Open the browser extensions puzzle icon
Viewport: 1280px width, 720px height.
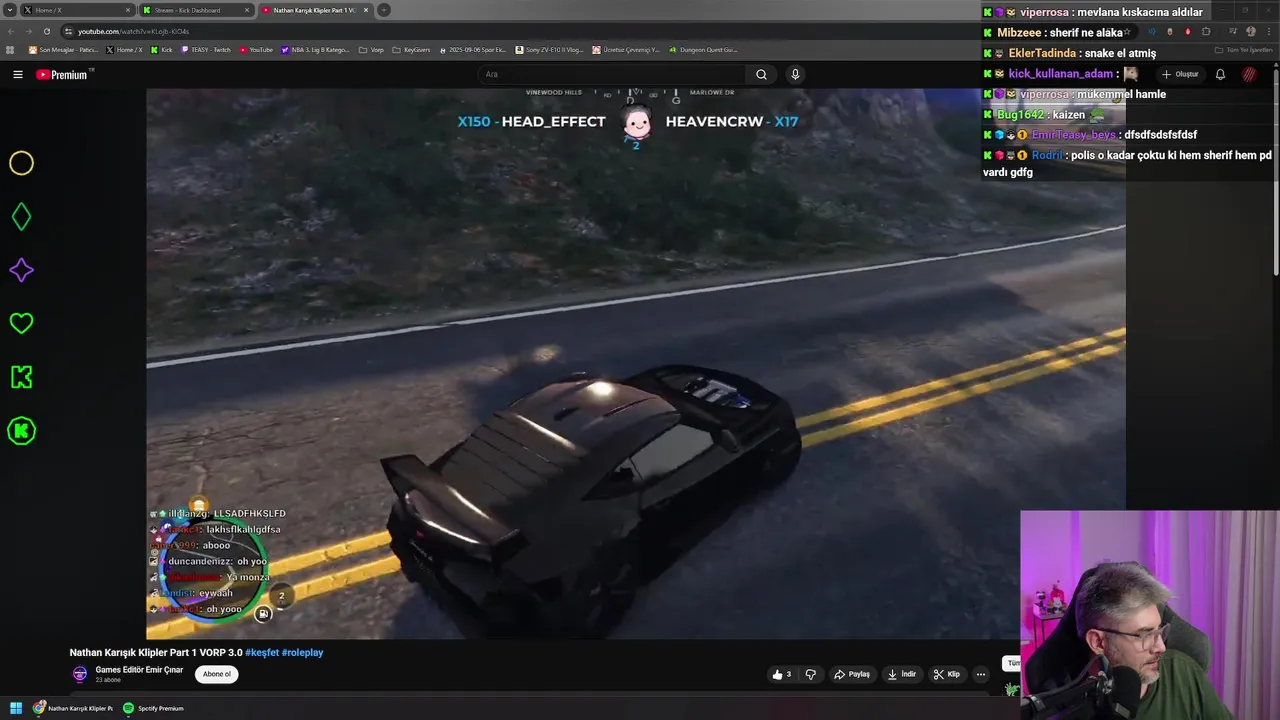tap(1206, 31)
